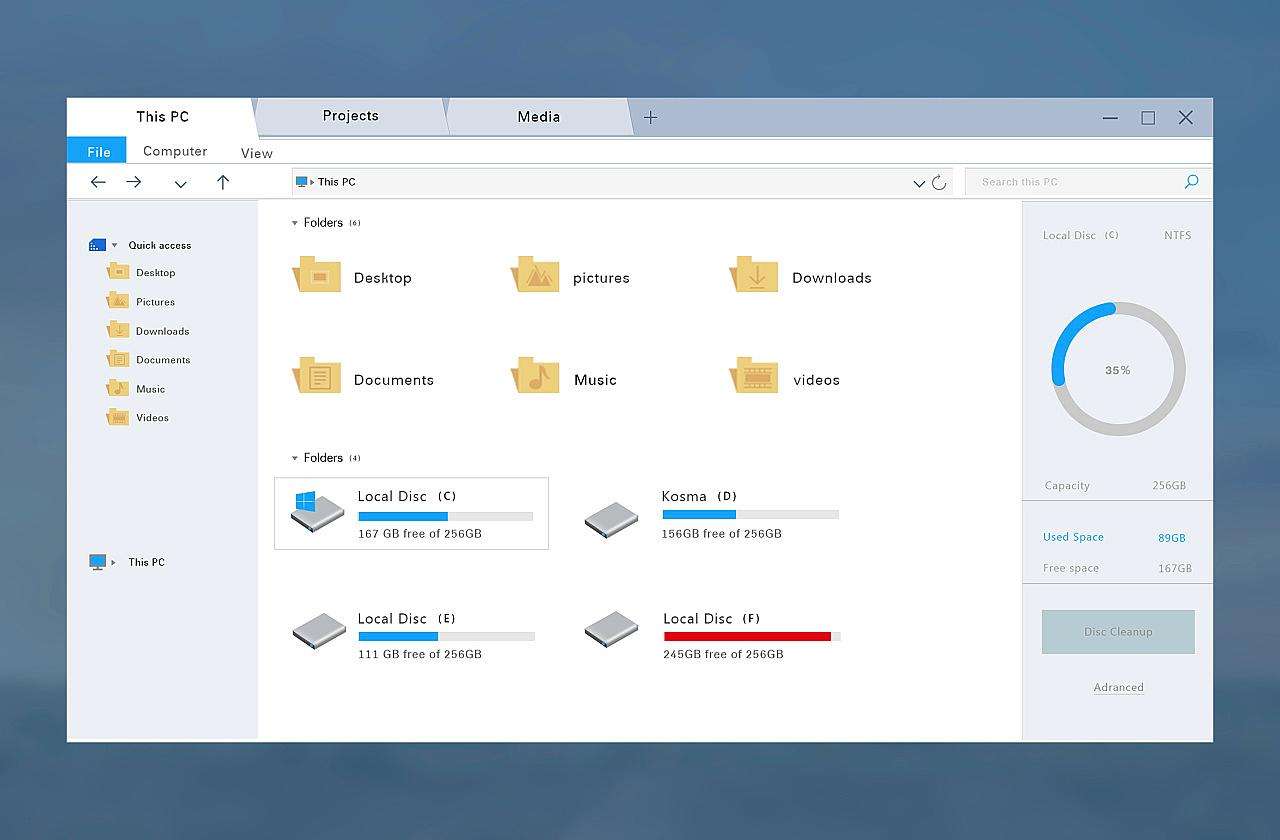This screenshot has width=1280, height=840.
Task: Go forward with the right arrow
Action: [x=134, y=182]
